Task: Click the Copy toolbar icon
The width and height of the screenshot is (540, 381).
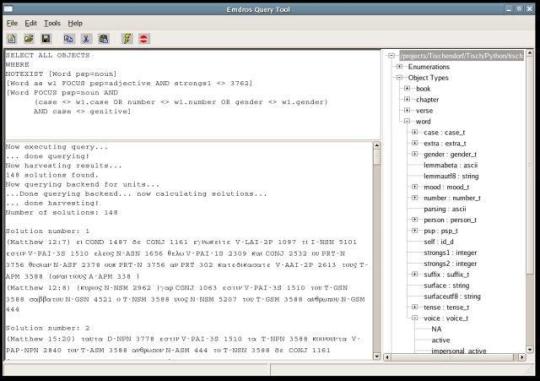Action: pyautogui.click(x=69, y=39)
